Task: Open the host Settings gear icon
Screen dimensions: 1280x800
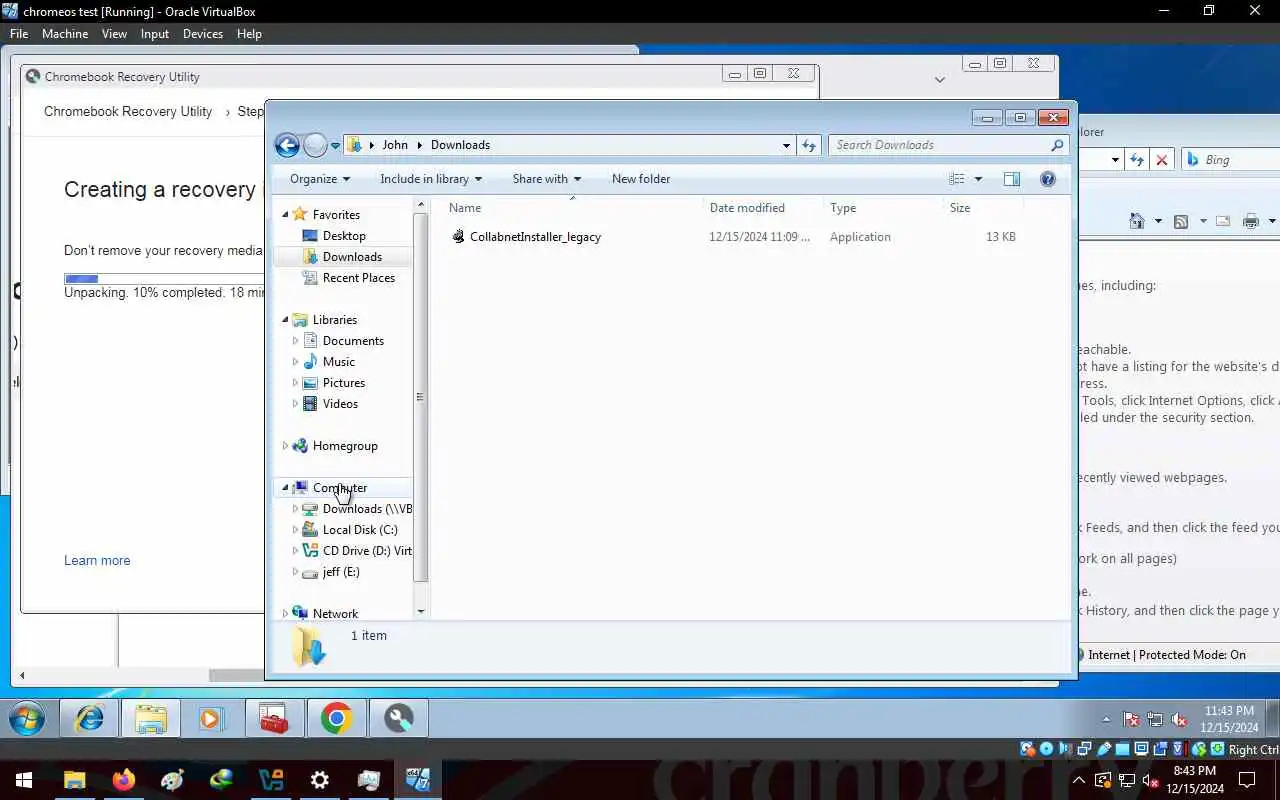Action: tap(320, 780)
